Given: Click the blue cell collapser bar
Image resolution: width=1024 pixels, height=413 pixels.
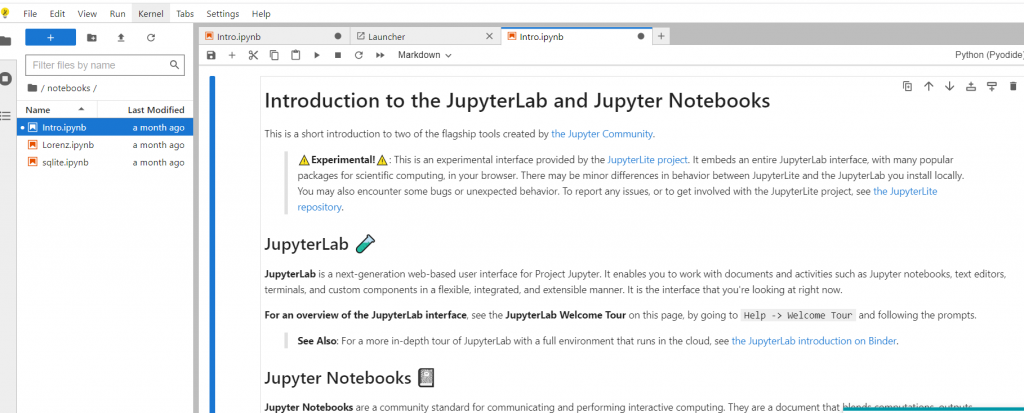Looking at the screenshot, I should [212, 244].
